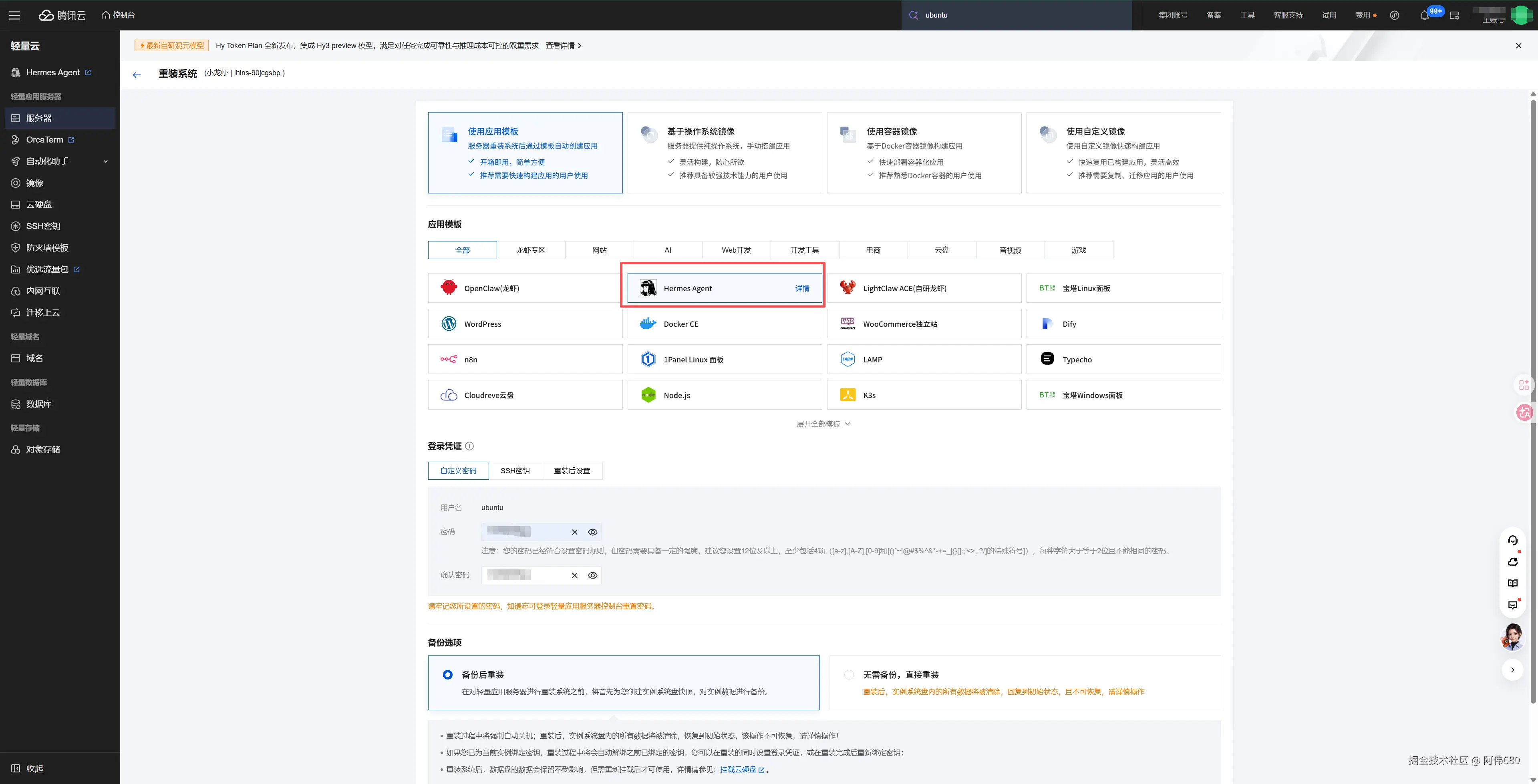Click the 云硬盘 disk icon
This screenshot has width=1538, height=784.
coord(16,205)
